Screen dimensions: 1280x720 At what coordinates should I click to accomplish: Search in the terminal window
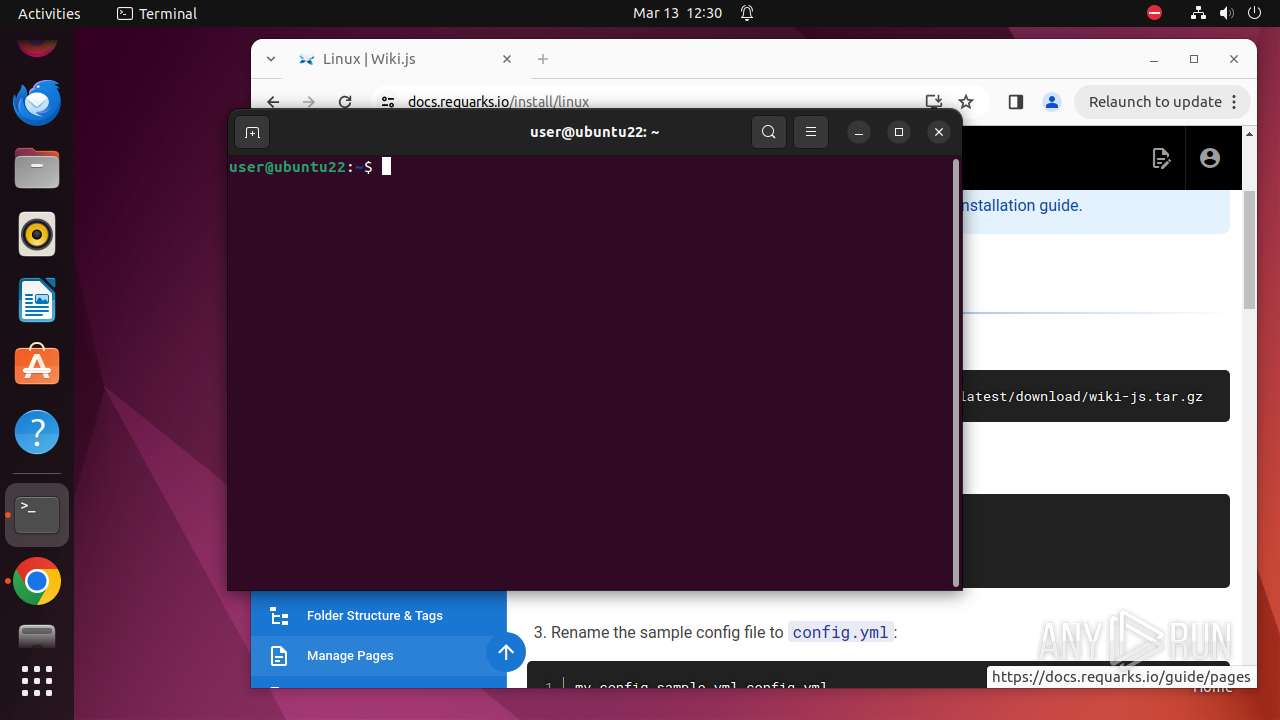(768, 132)
